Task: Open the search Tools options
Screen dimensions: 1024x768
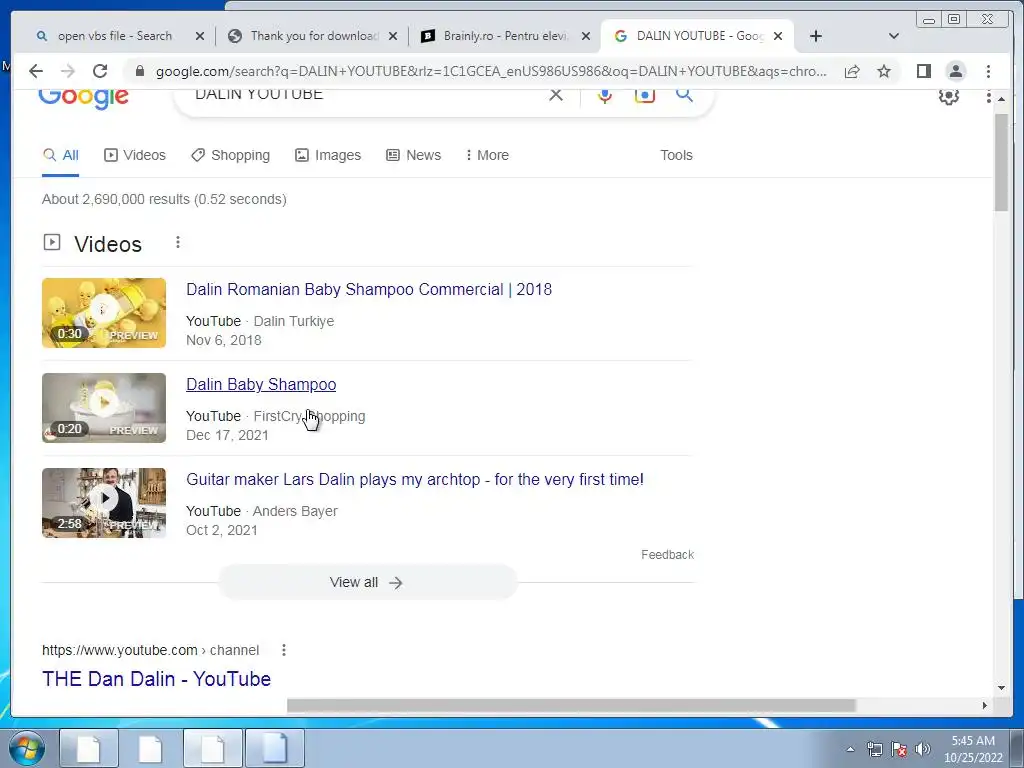Action: 676,155
